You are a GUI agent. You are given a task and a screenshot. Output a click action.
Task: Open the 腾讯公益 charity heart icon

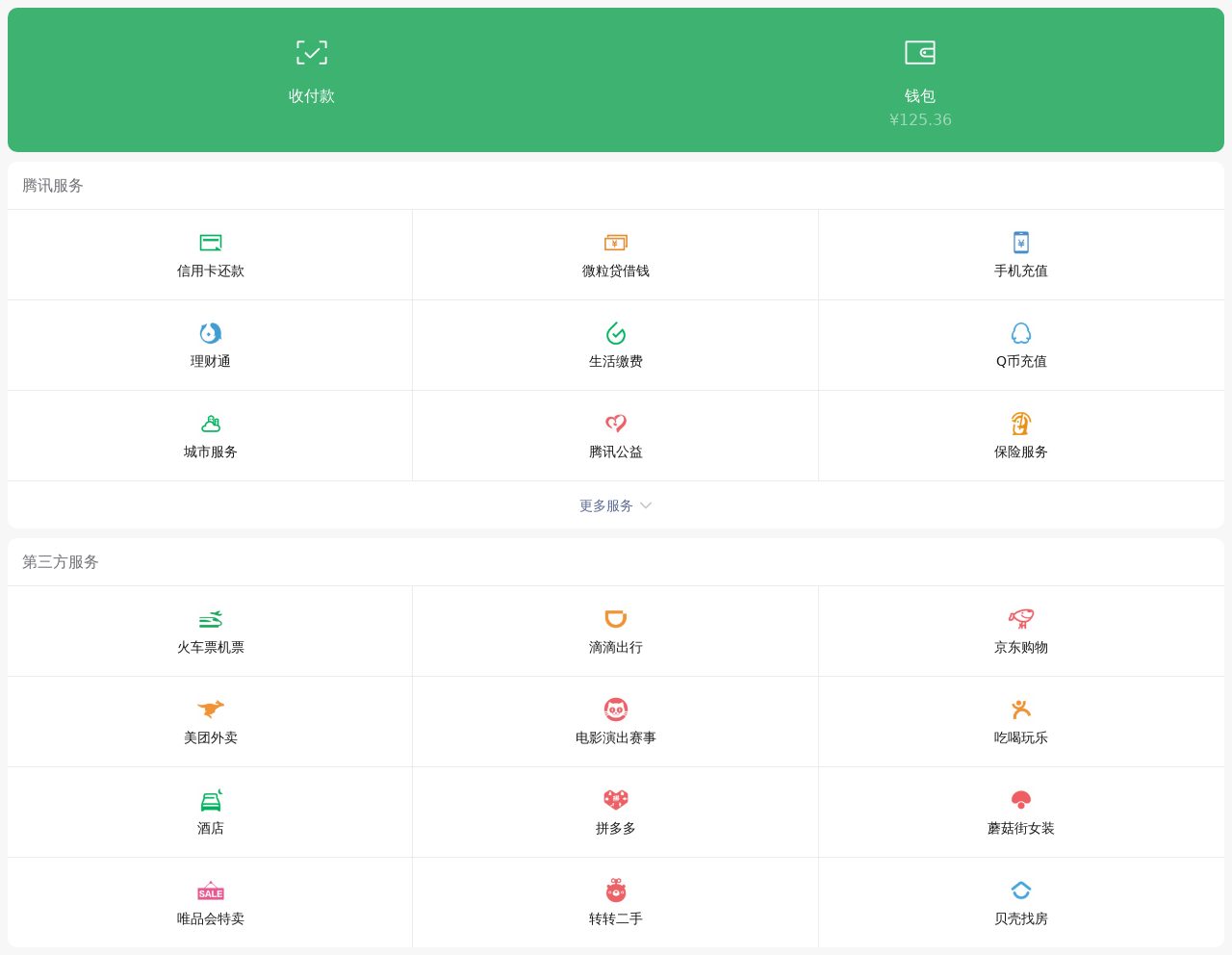[x=616, y=424]
